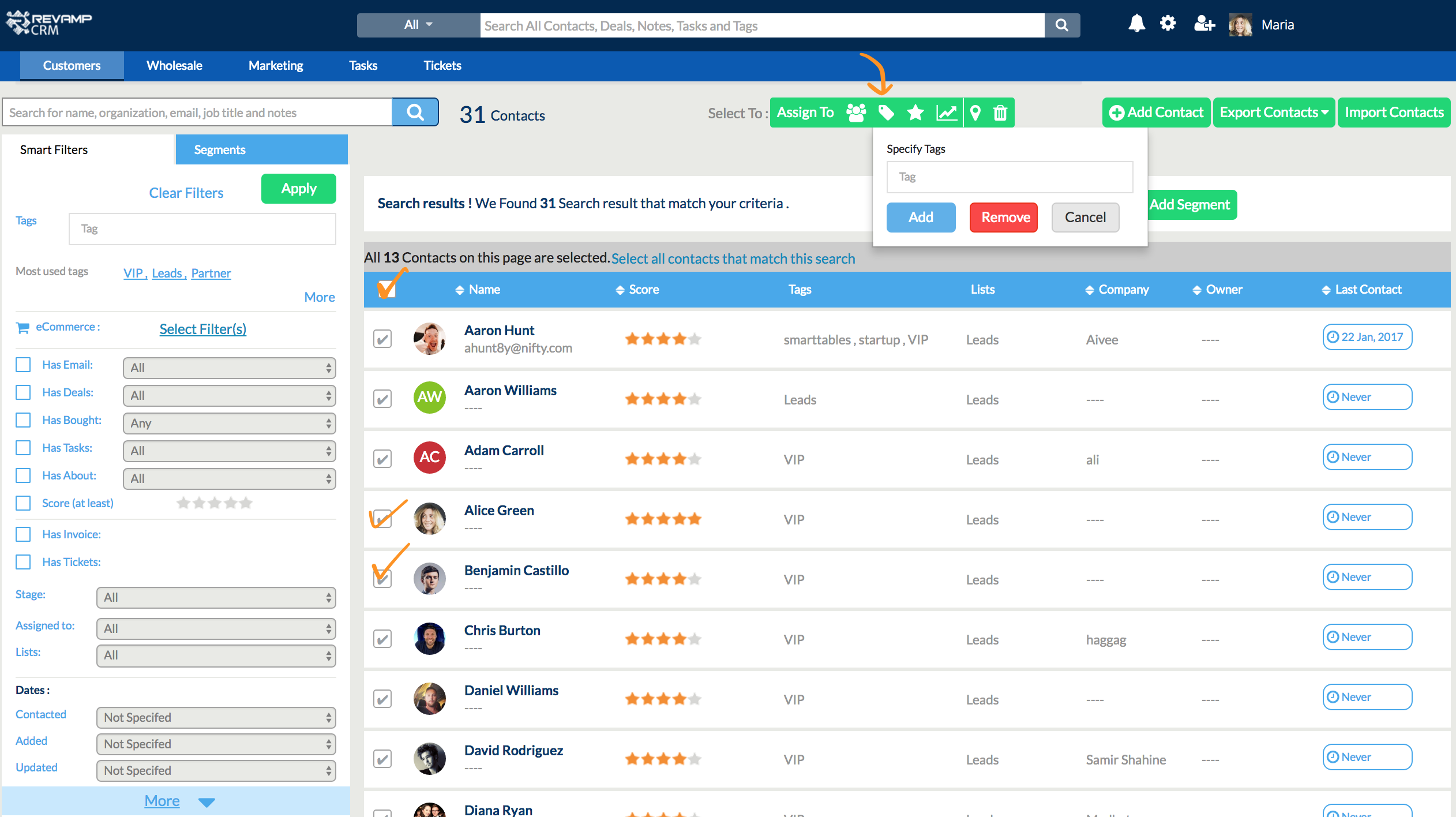Click the star score icon in toolbar

915,113
